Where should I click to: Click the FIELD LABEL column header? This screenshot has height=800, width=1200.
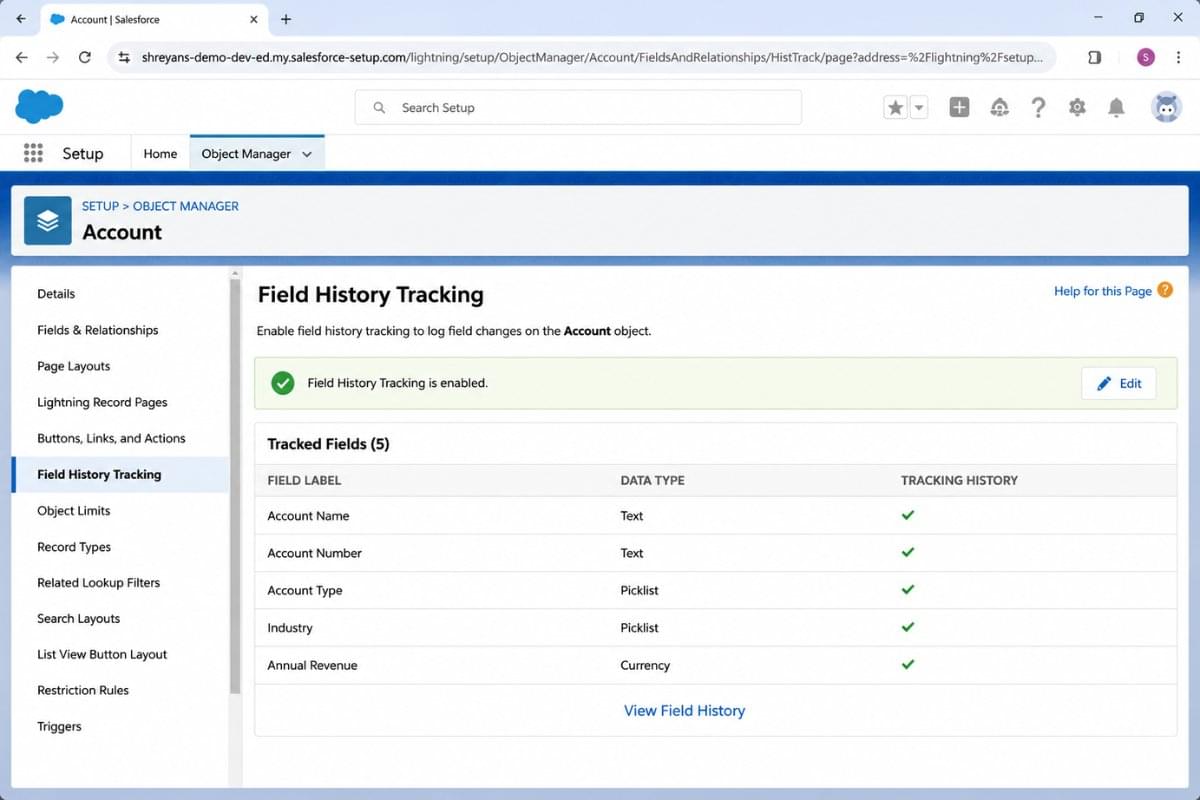(x=304, y=480)
